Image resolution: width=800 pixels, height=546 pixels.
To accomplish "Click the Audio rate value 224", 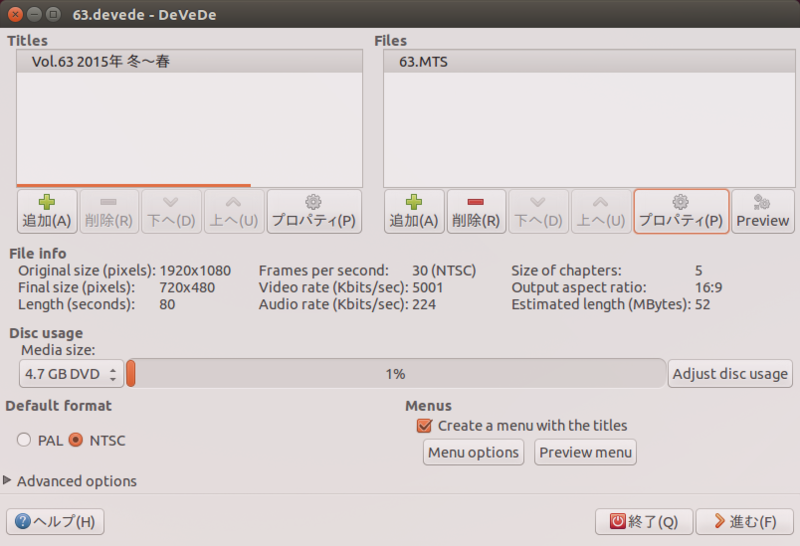I will click(x=424, y=304).
